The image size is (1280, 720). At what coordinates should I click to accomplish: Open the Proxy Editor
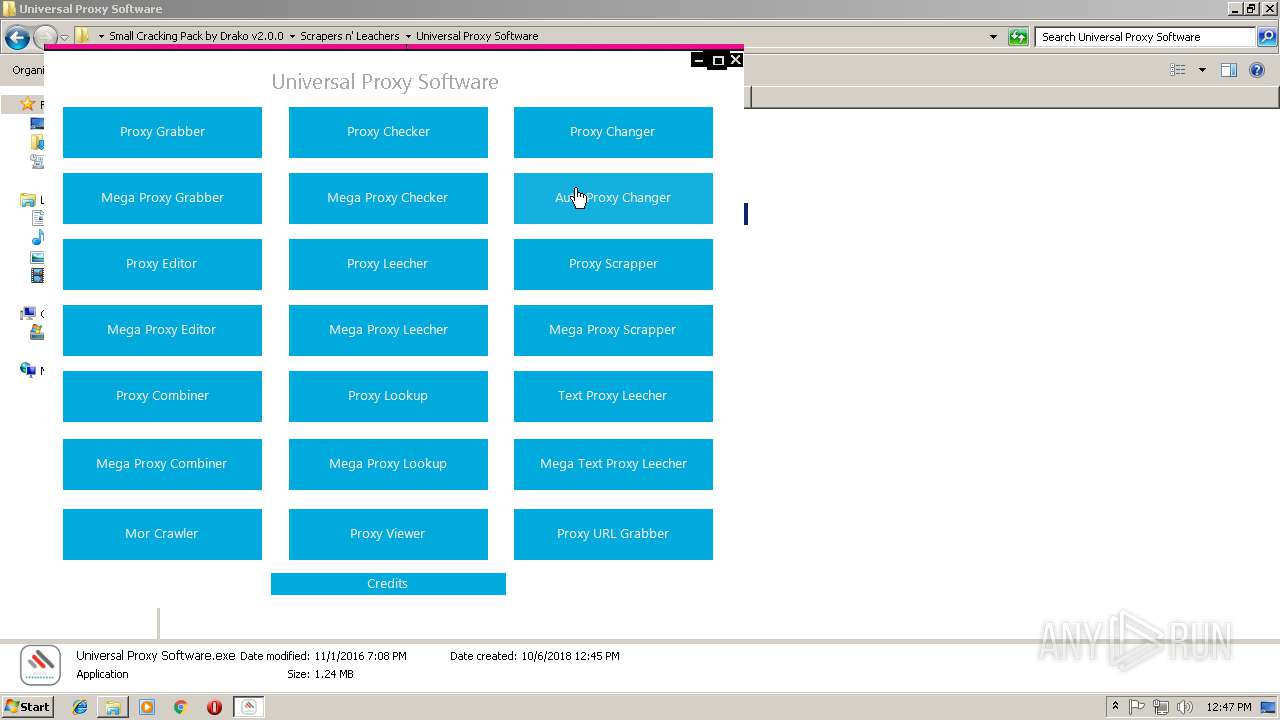162,264
